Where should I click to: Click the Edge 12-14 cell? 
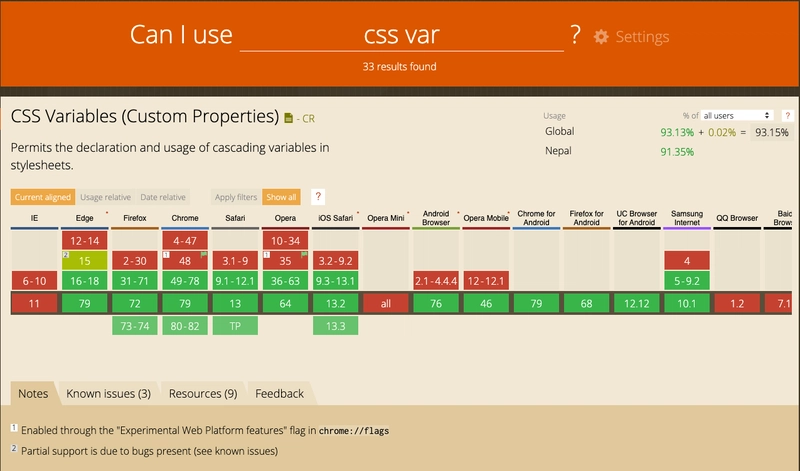click(x=85, y=240)
